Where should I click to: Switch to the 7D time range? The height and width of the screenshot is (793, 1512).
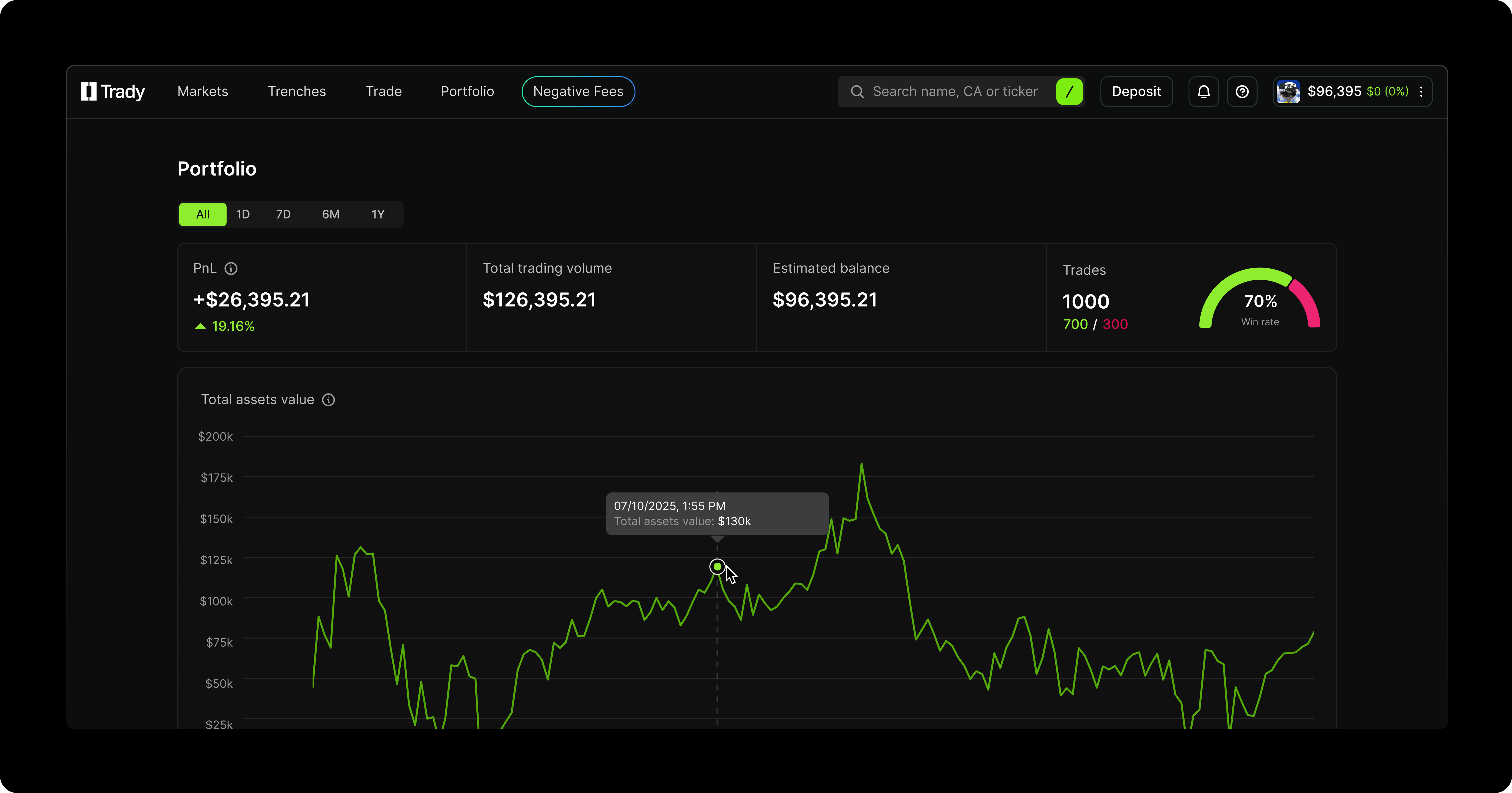click(x=283, y=214)
